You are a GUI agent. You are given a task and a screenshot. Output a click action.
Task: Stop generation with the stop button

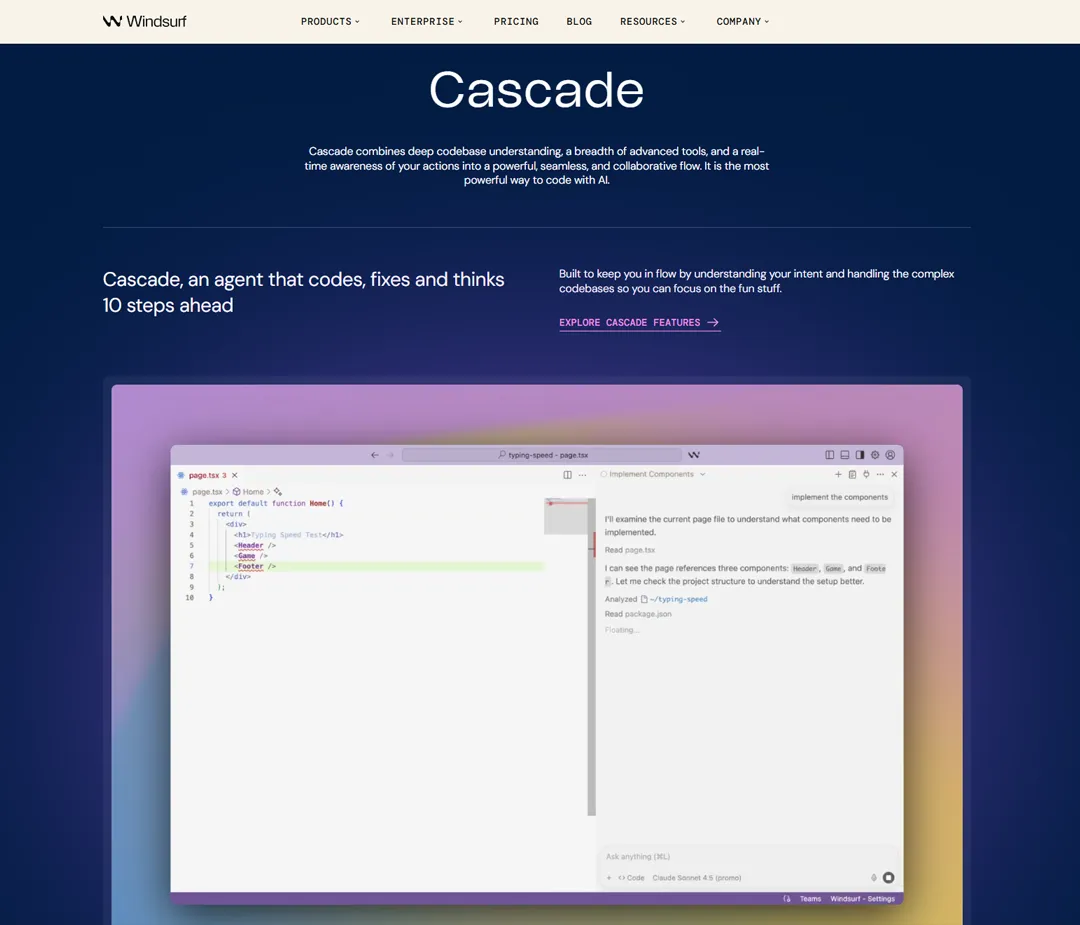point(889,877)
